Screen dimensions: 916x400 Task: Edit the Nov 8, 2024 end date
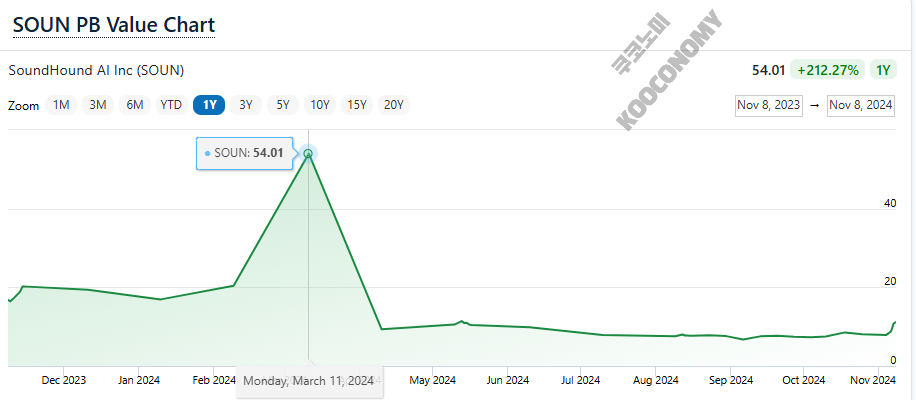coord(861,105)
